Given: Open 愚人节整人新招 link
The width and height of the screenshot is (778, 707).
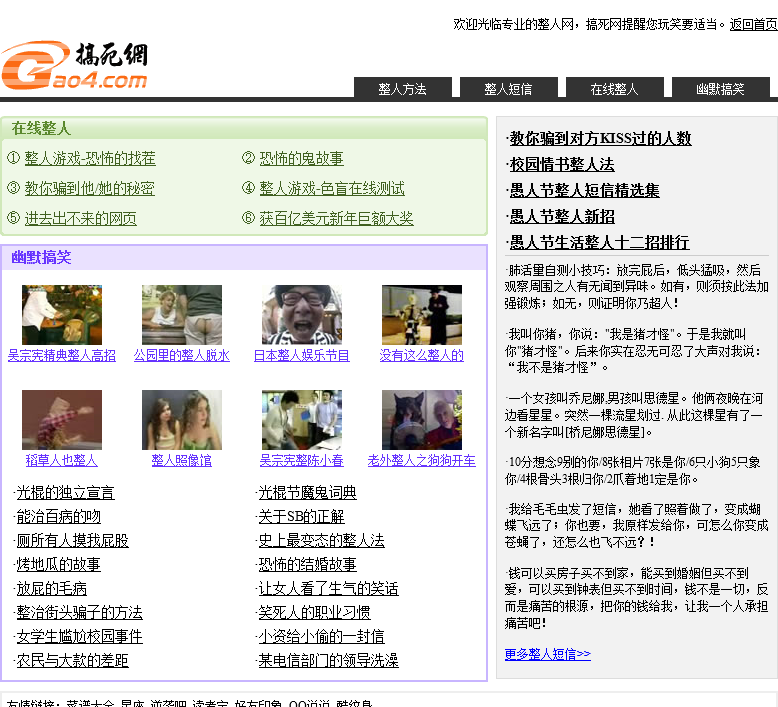Looking at the screenshot, I should tap(562, 216).
